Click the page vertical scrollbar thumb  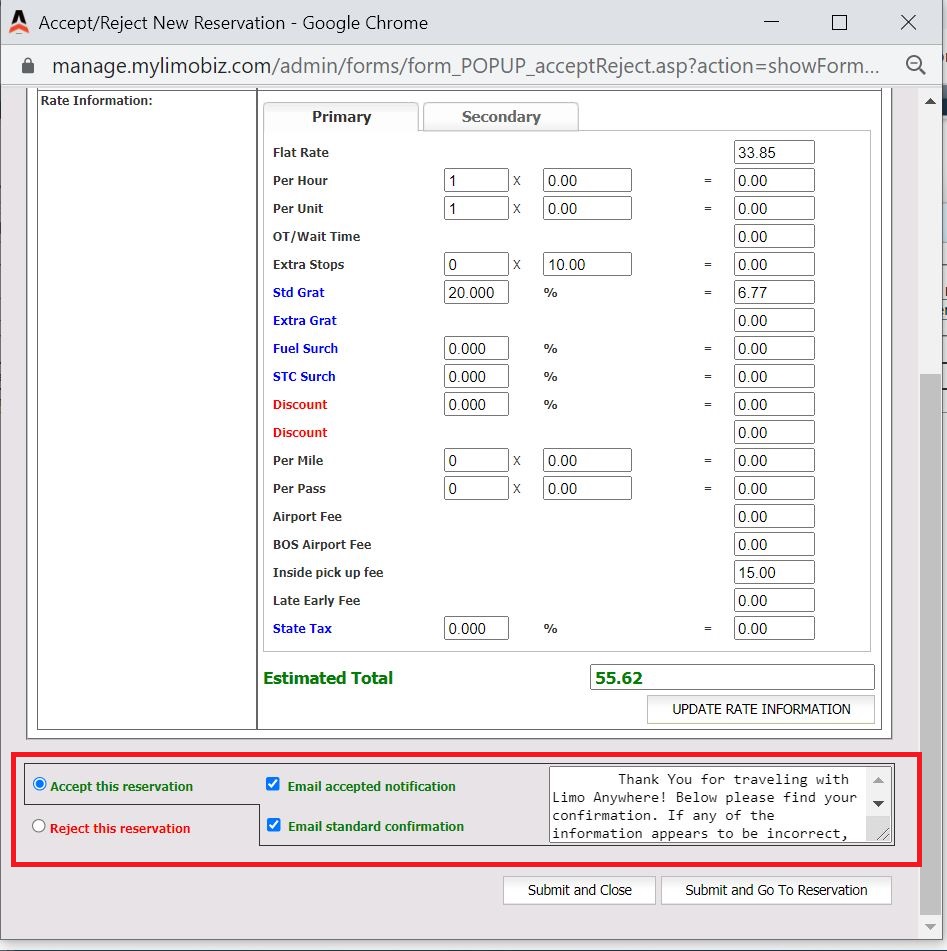[x=930, y=640]
